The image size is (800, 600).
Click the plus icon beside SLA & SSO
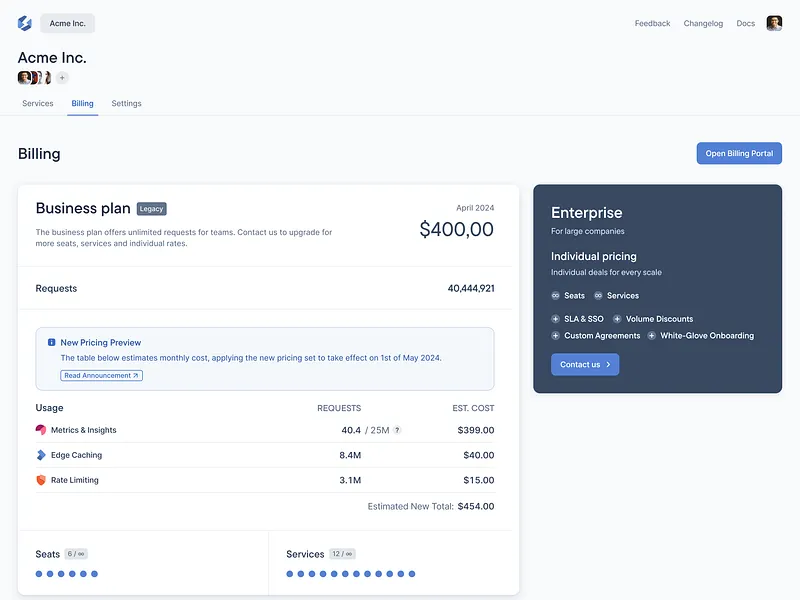tap(556, 319)
